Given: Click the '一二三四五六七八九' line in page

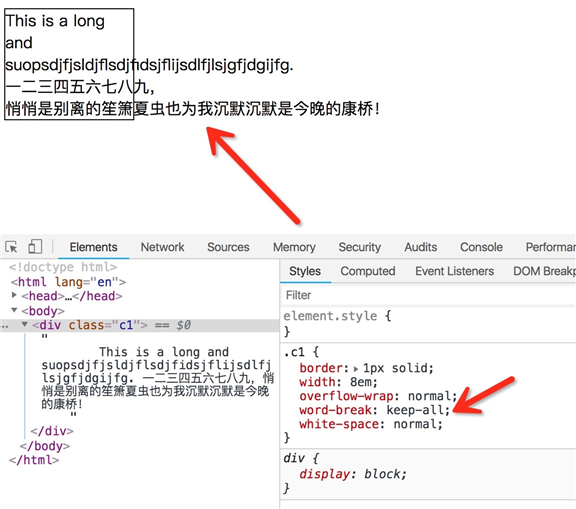Looking at the screenshot, I should pos(80,87).
